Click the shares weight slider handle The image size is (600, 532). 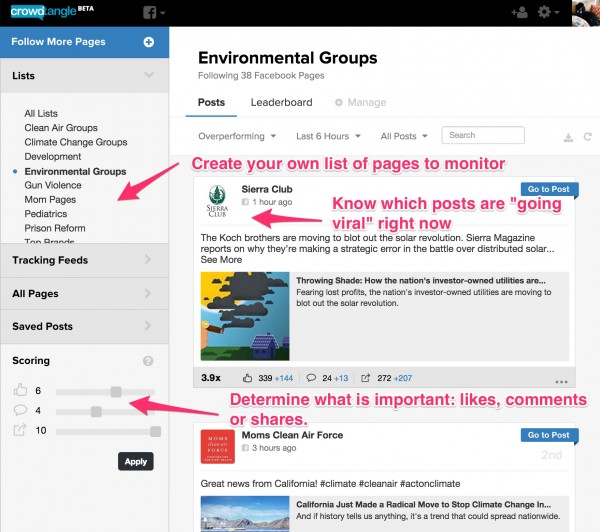155,432
